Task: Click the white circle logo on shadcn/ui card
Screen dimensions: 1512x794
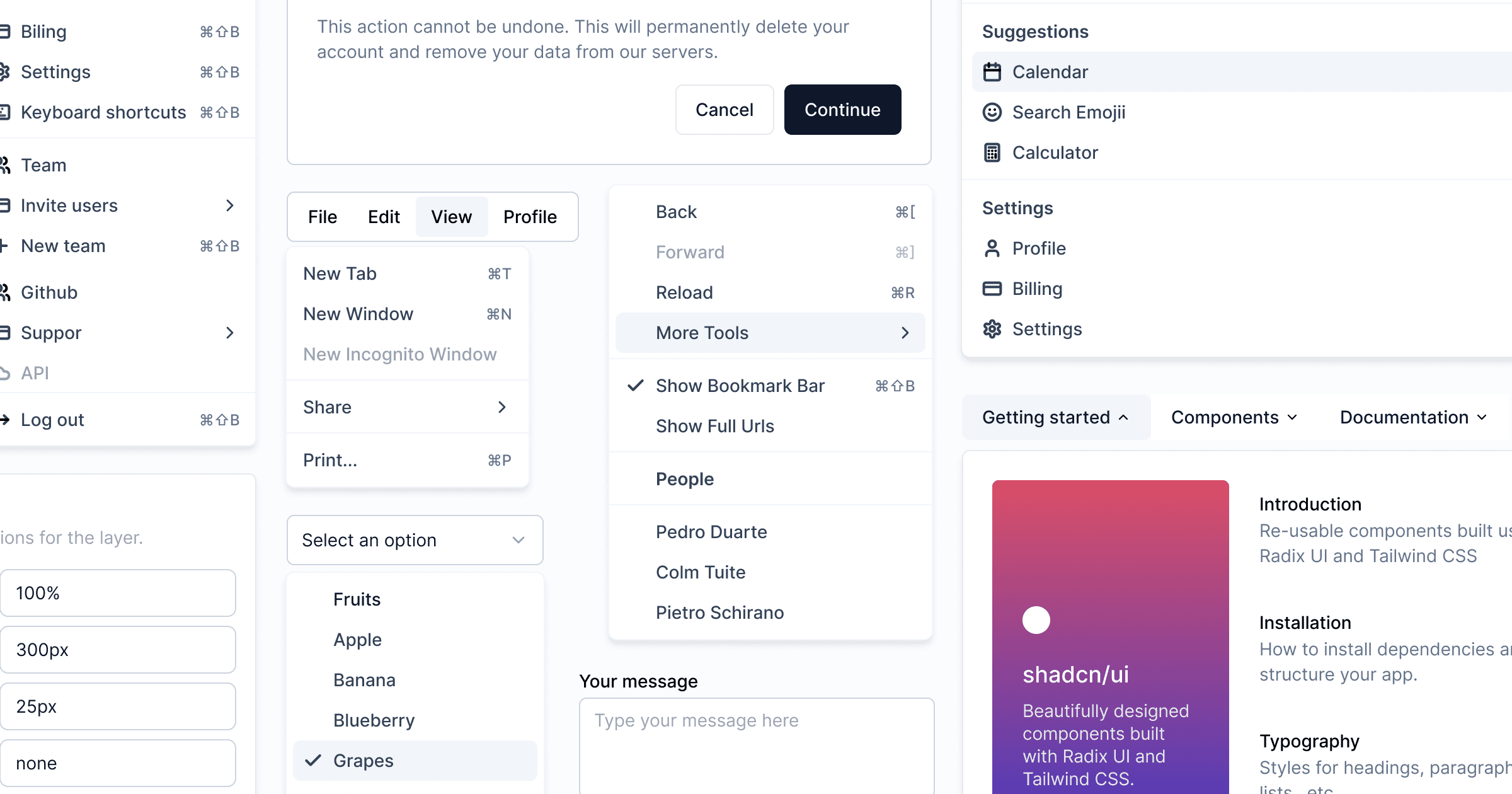Action: 1036,620
